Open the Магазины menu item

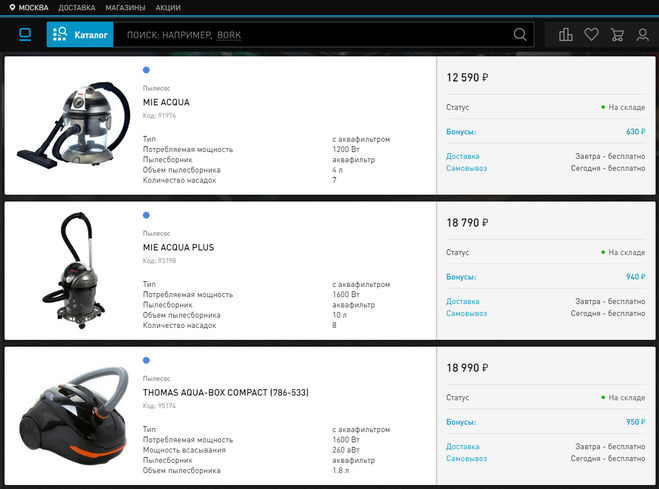125,8
